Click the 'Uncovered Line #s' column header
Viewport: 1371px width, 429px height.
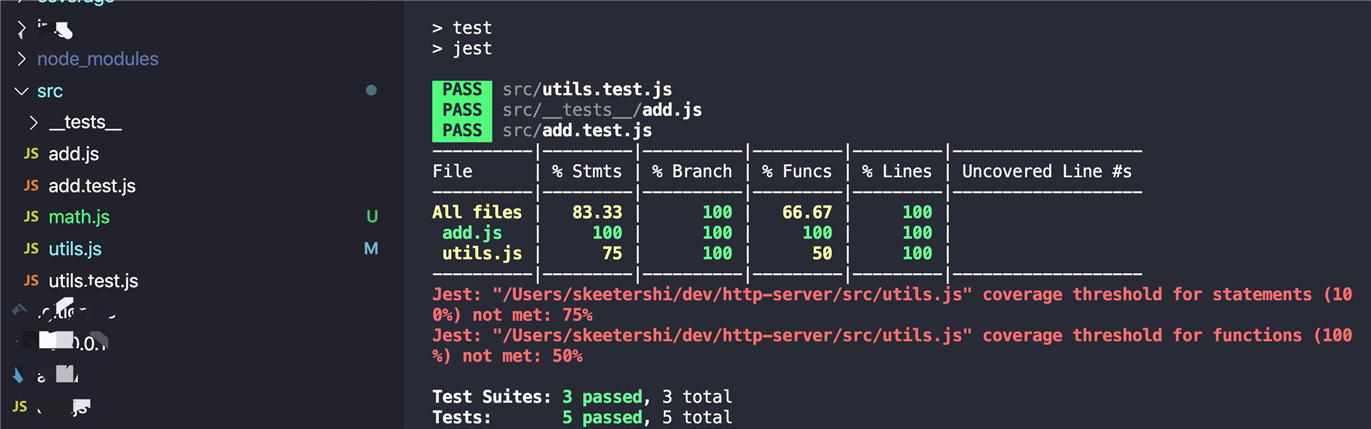click(x=1047, y=171)
